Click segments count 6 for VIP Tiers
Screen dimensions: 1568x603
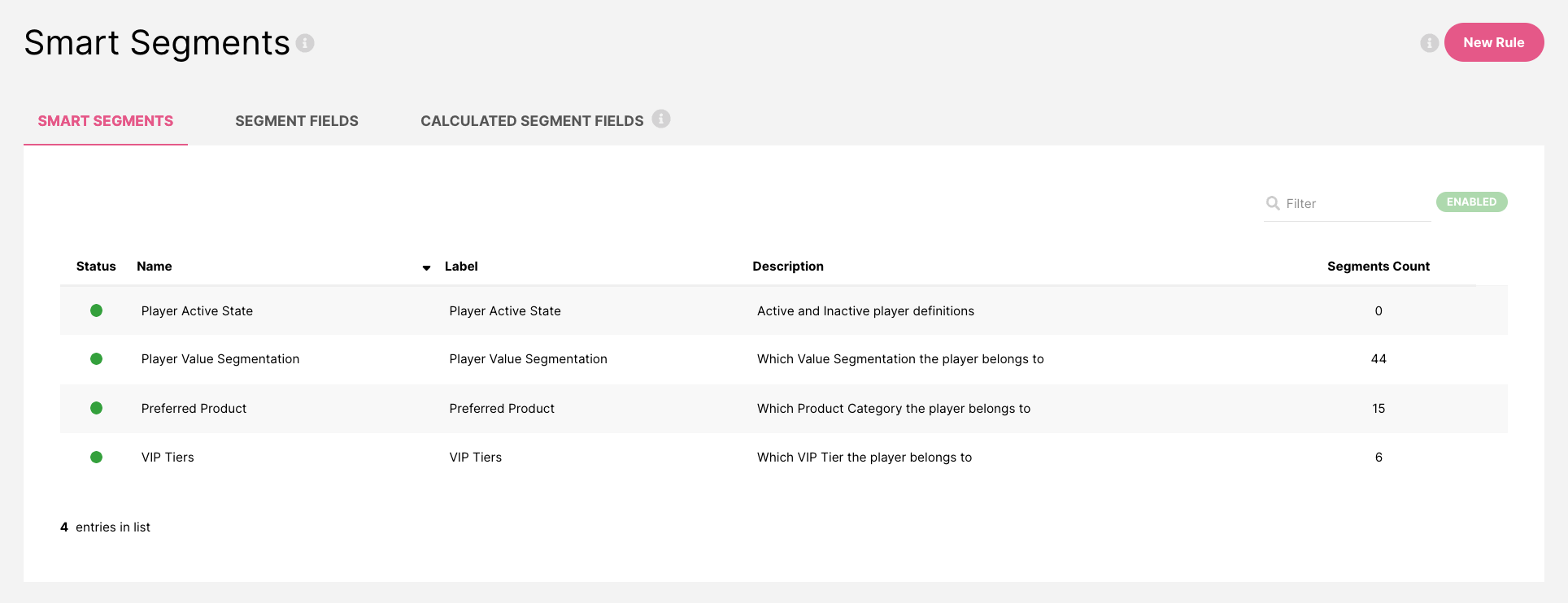pos(1379,457)
